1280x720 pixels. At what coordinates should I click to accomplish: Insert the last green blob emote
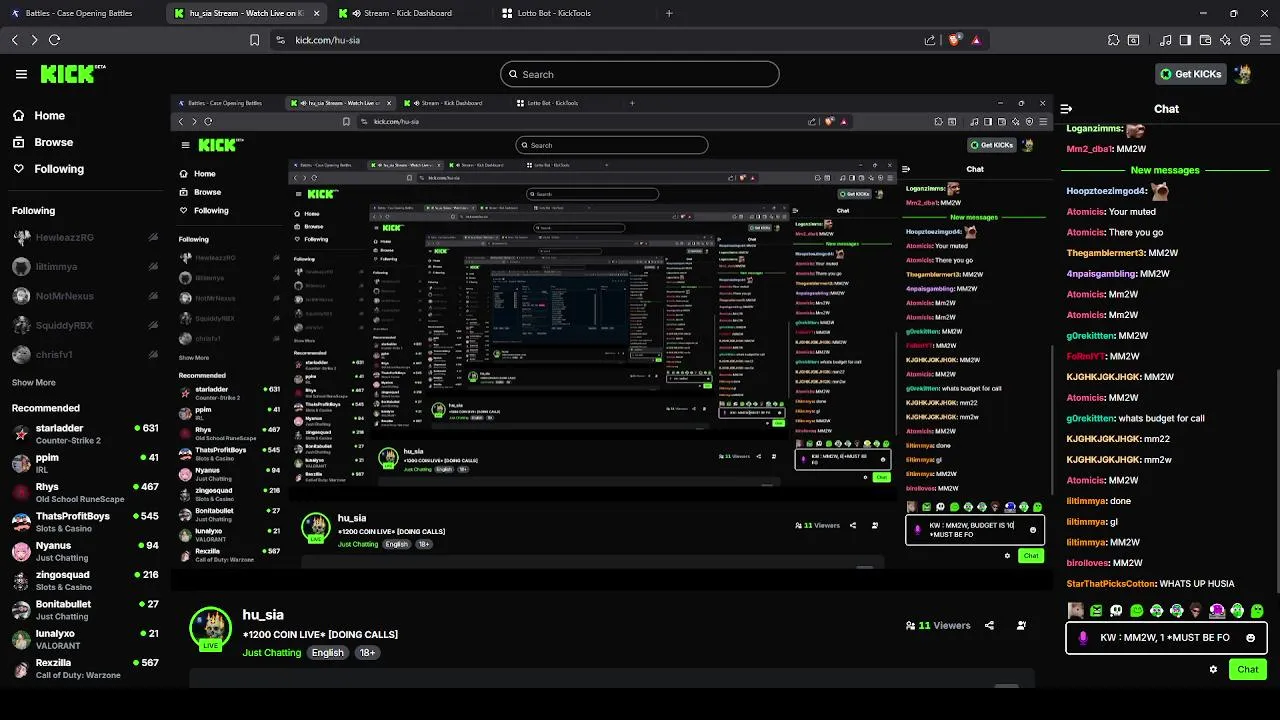click(1257, 611)
